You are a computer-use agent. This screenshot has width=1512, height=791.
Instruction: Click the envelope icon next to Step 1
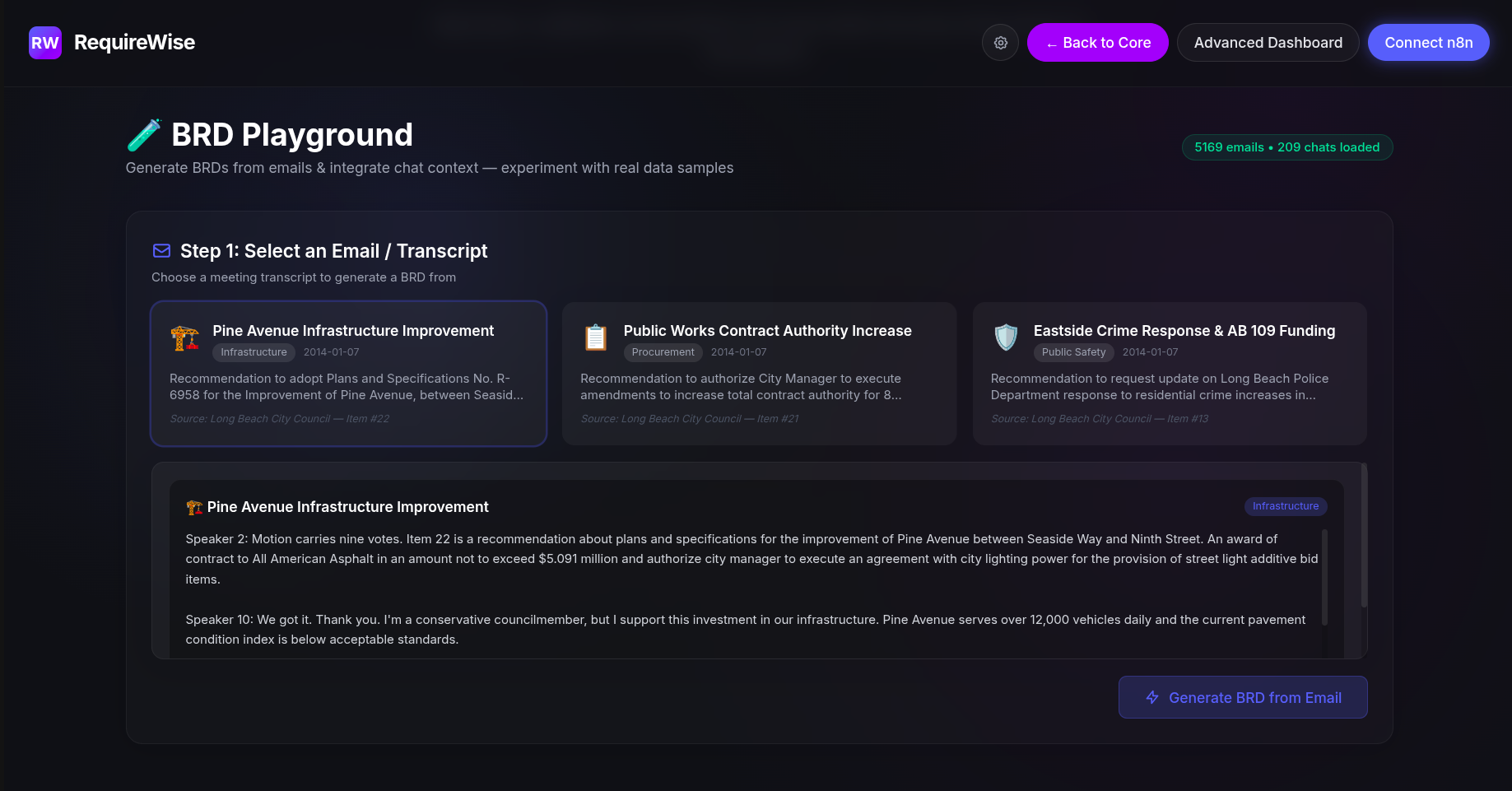[x=162, y=251]
